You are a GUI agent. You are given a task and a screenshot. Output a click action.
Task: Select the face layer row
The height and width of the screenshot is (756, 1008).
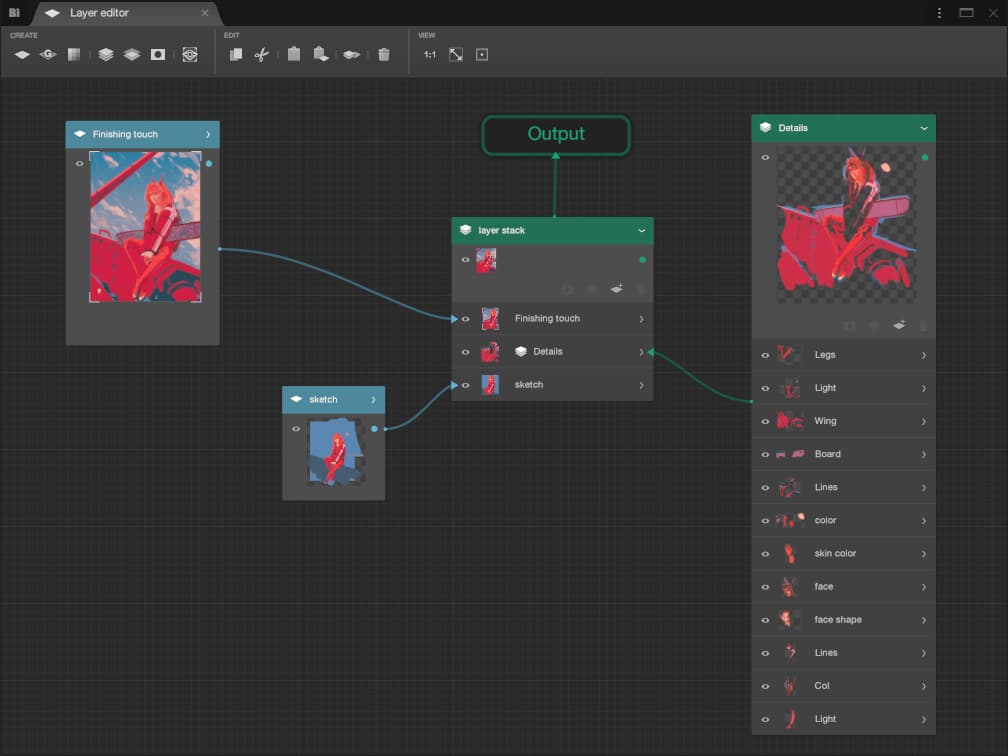843,586
